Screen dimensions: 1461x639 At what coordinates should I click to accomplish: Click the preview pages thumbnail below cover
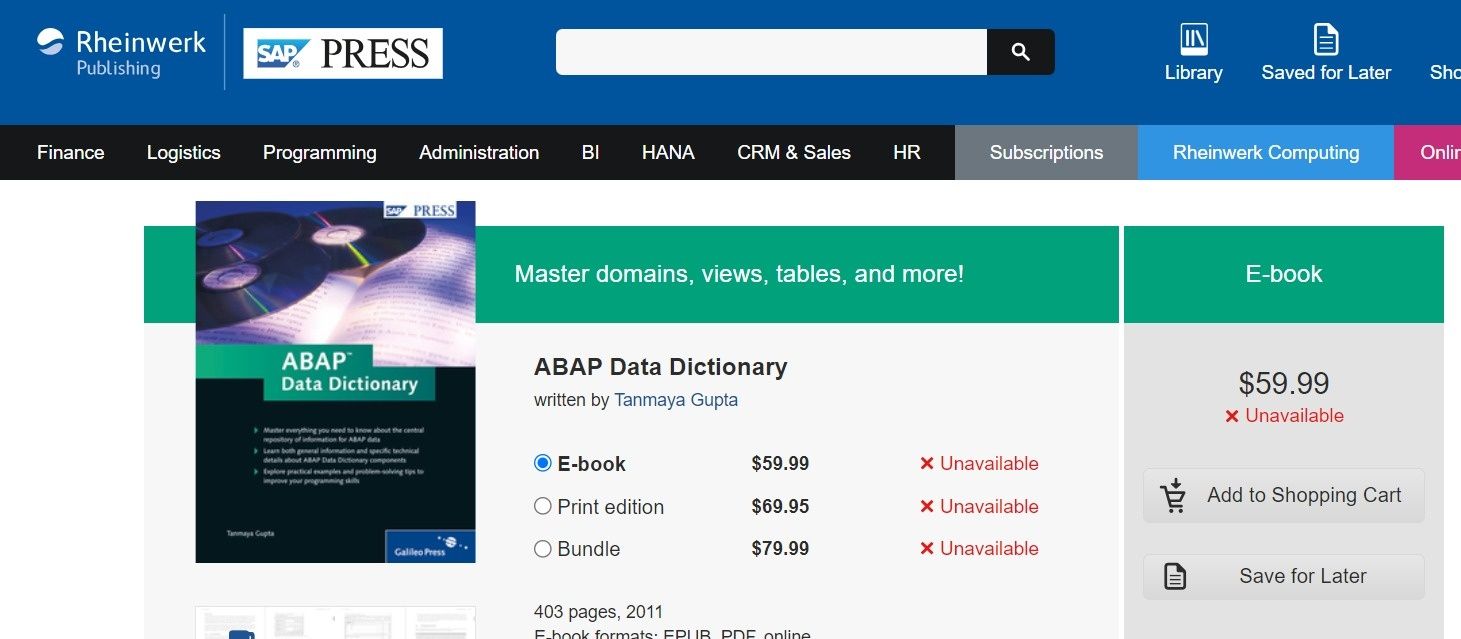[335, 622]
